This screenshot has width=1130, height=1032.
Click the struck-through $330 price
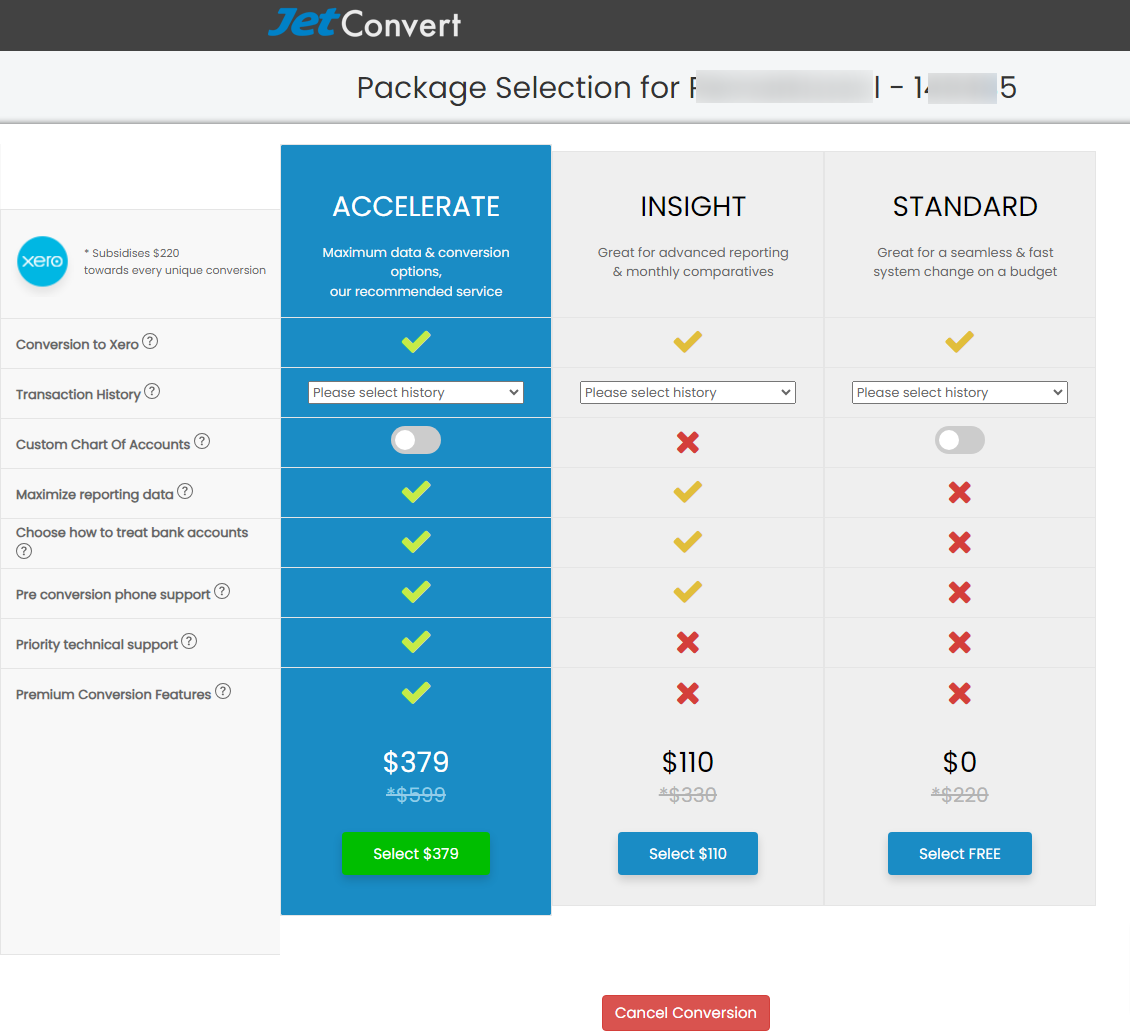[688, 794]
